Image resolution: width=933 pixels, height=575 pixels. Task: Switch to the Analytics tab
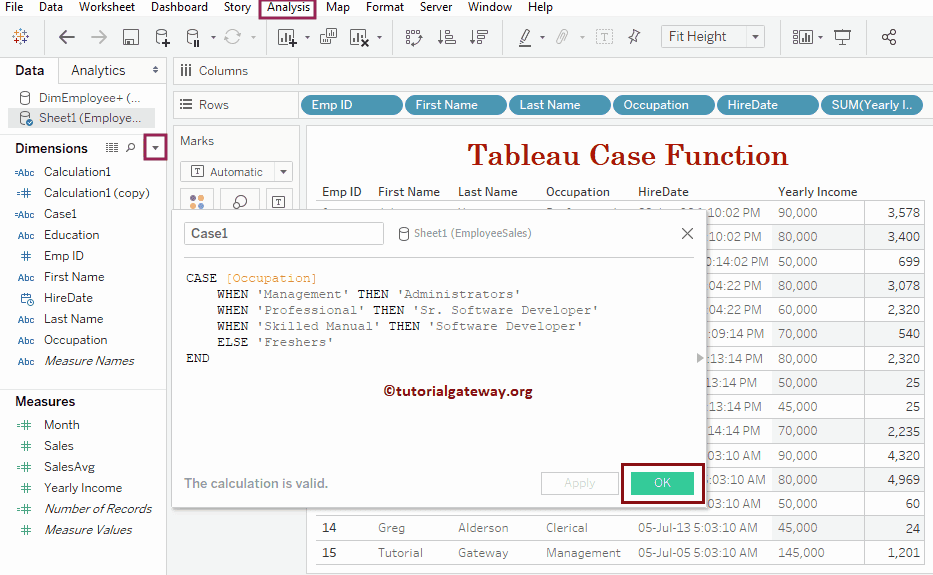click(x=98, y=70)
